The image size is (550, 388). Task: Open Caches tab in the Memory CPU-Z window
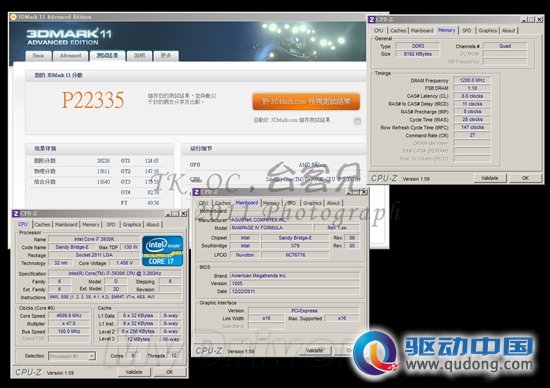pyautogui.click(x=398, y=31)
